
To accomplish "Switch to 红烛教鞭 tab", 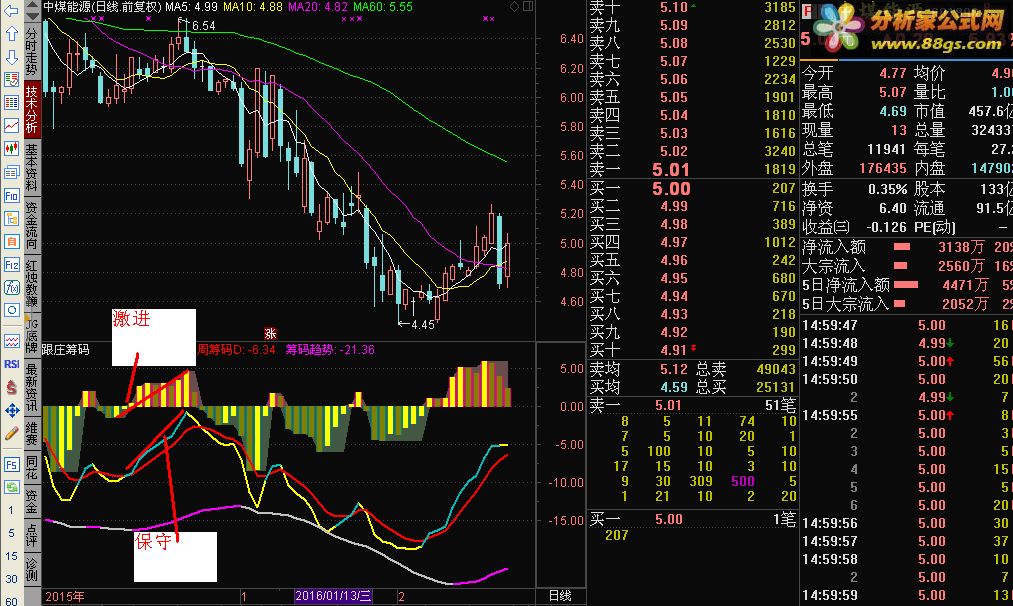I will pyautogui.click(x=32, y=282).
